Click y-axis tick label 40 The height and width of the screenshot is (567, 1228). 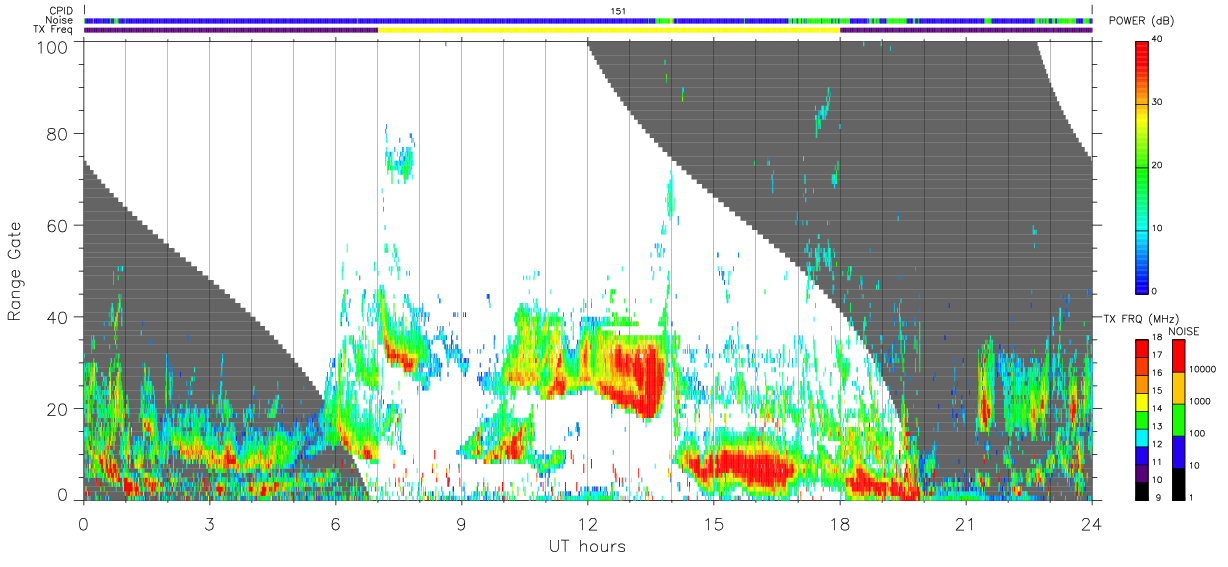pyautogui.click(x=57, y=318)
